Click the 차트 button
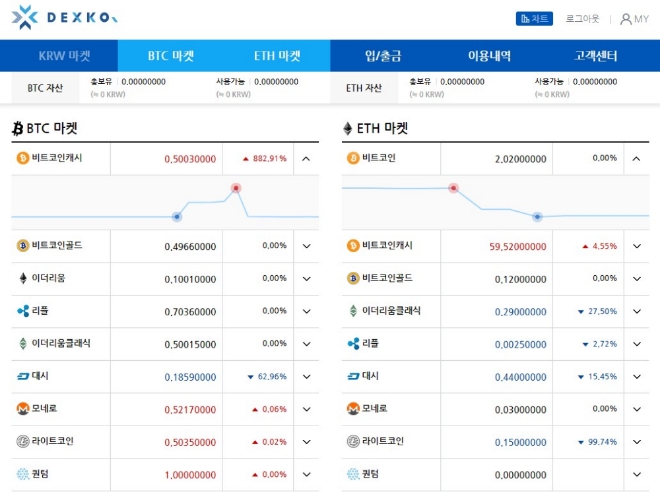Screen dimensions: 660x504 (534, 19)
